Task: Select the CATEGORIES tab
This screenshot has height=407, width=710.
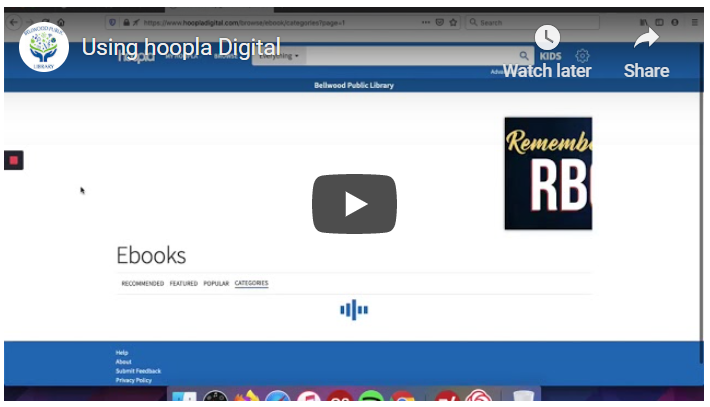Action: tap(251, 283)
